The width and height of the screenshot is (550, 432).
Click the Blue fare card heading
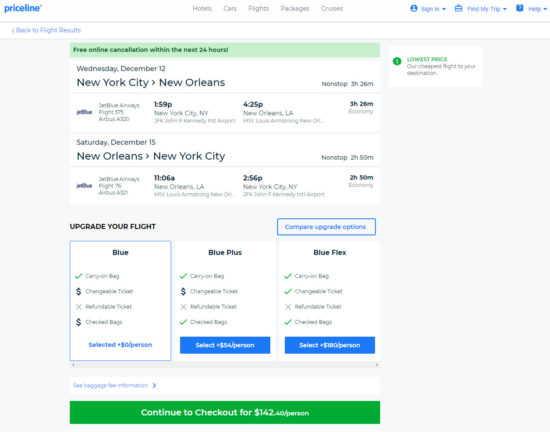(120, 252)
